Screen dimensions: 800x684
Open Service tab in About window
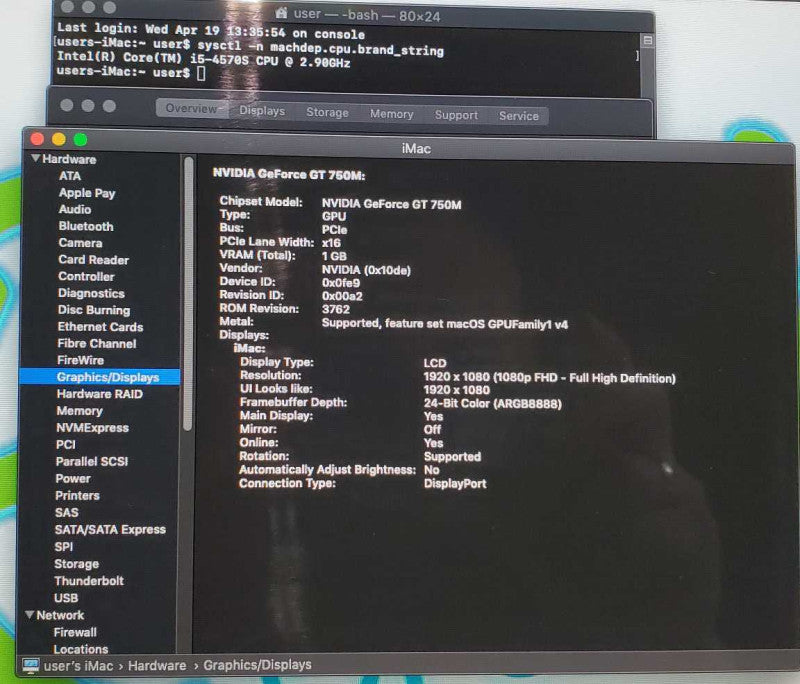point(519,116)
